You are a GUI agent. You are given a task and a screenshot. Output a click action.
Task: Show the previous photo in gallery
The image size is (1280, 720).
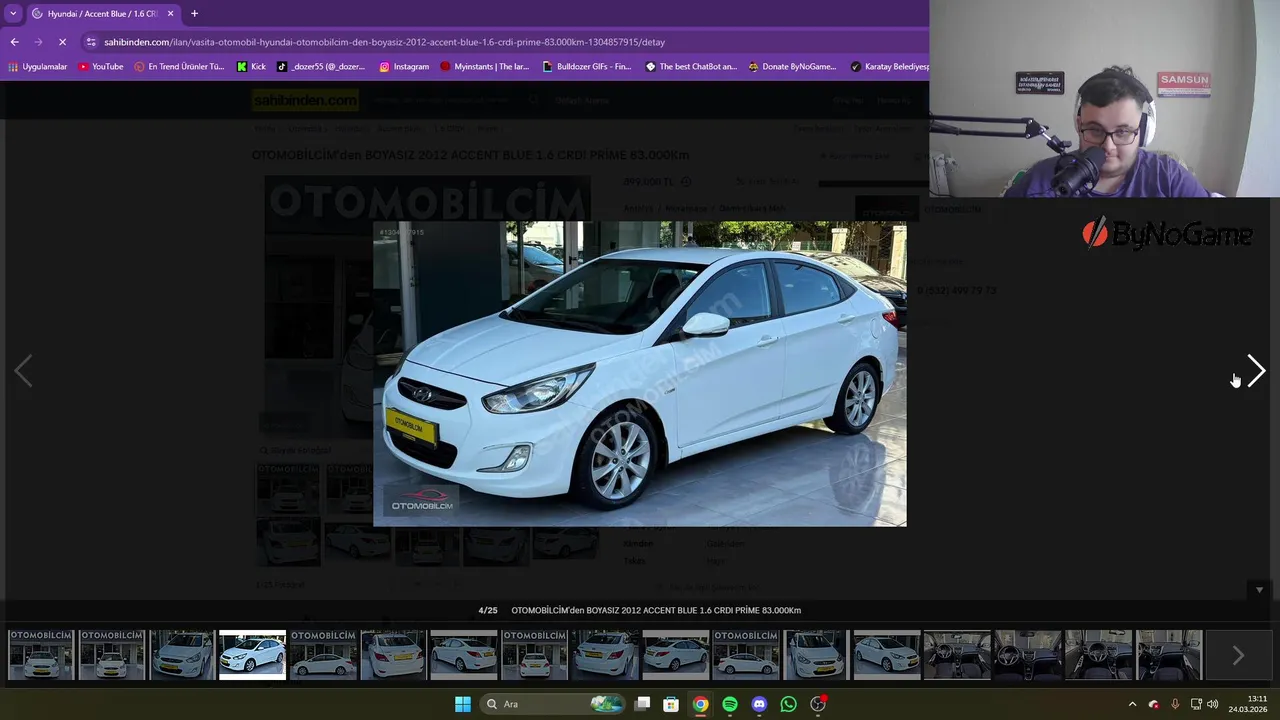point(23,371)
